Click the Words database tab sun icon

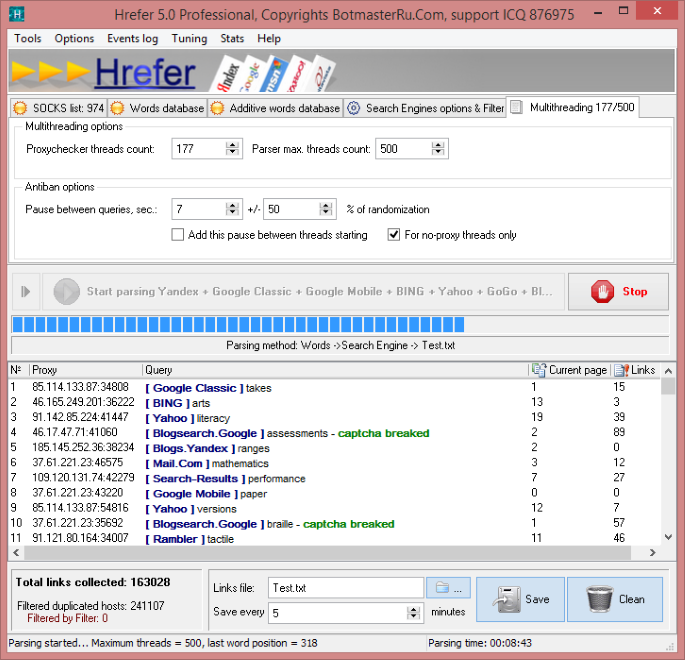pos(117,108)
